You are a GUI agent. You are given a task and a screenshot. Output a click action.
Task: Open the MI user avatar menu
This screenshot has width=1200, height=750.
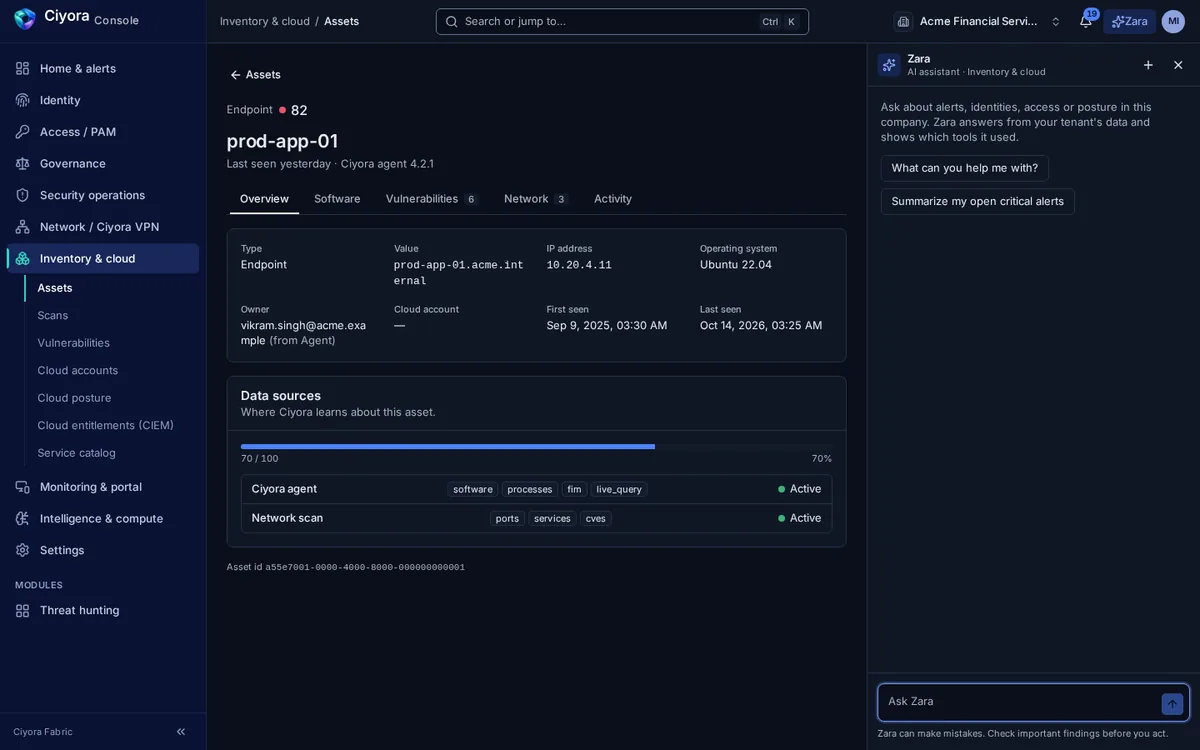(x=1173, y=21)
